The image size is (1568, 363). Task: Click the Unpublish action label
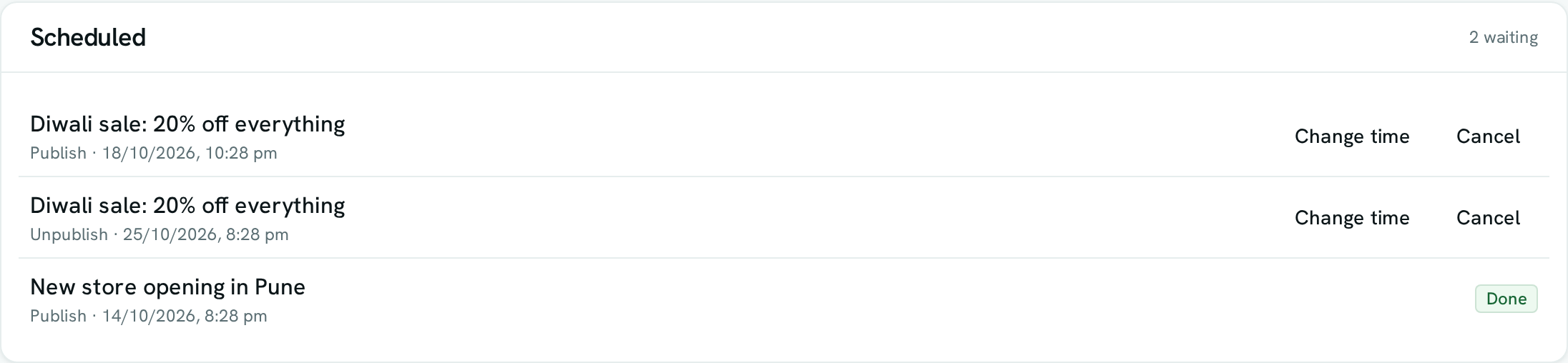click(69, 235)
